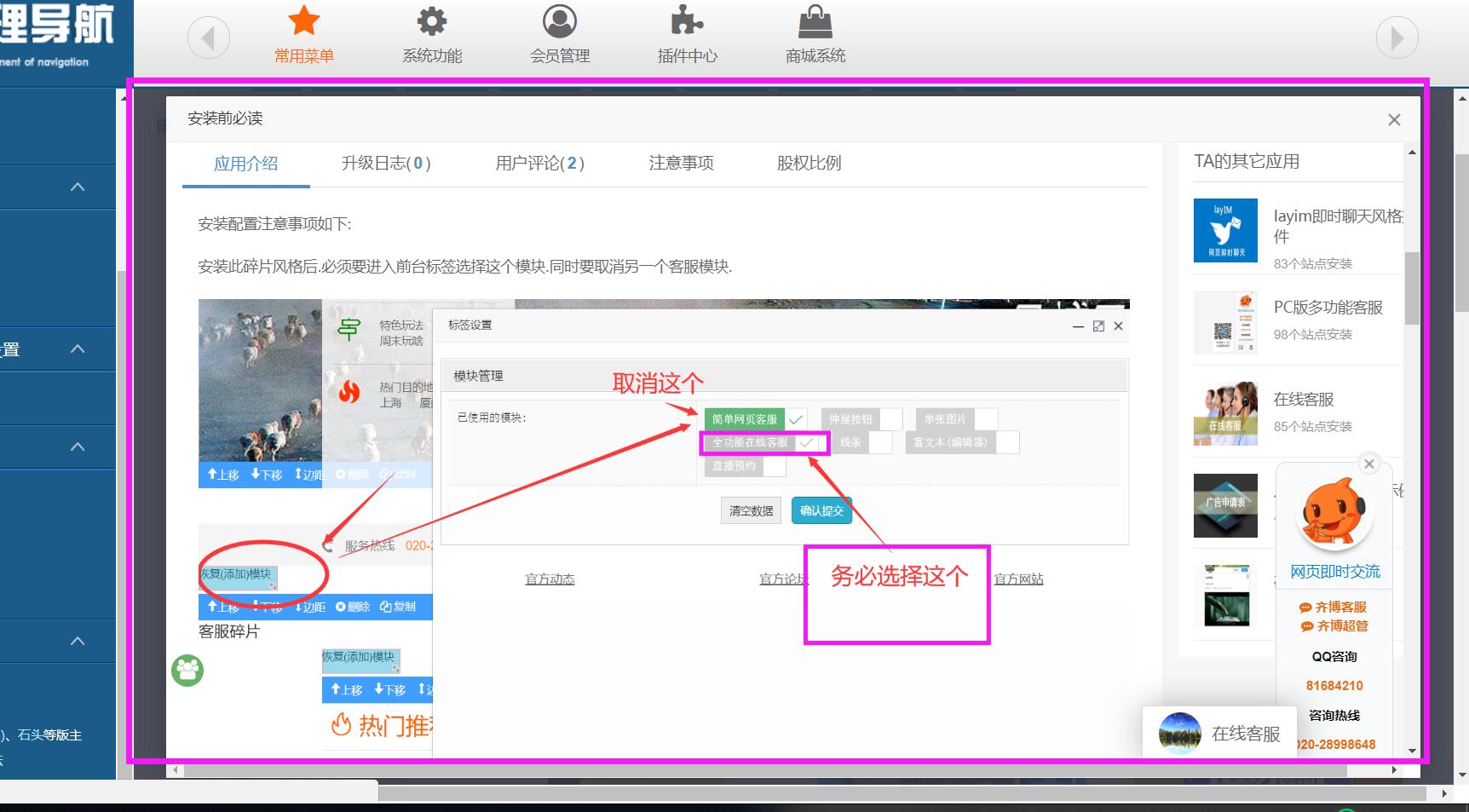Click the 确认提交 button
Screen dimensions: 1469x812
[821, 510]
